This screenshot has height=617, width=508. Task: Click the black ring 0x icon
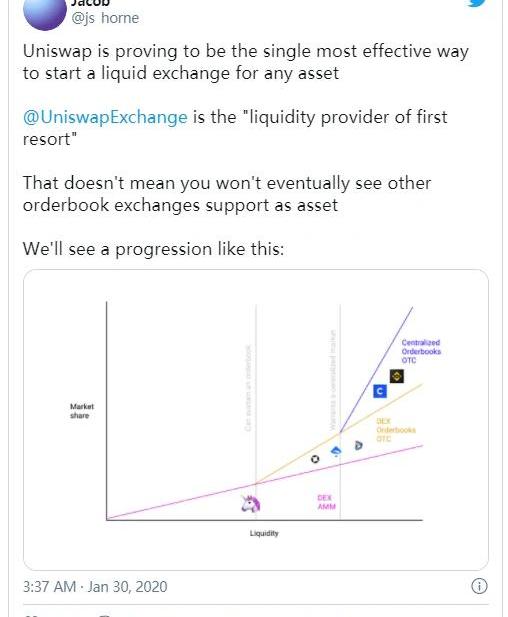tap(315, 459)
